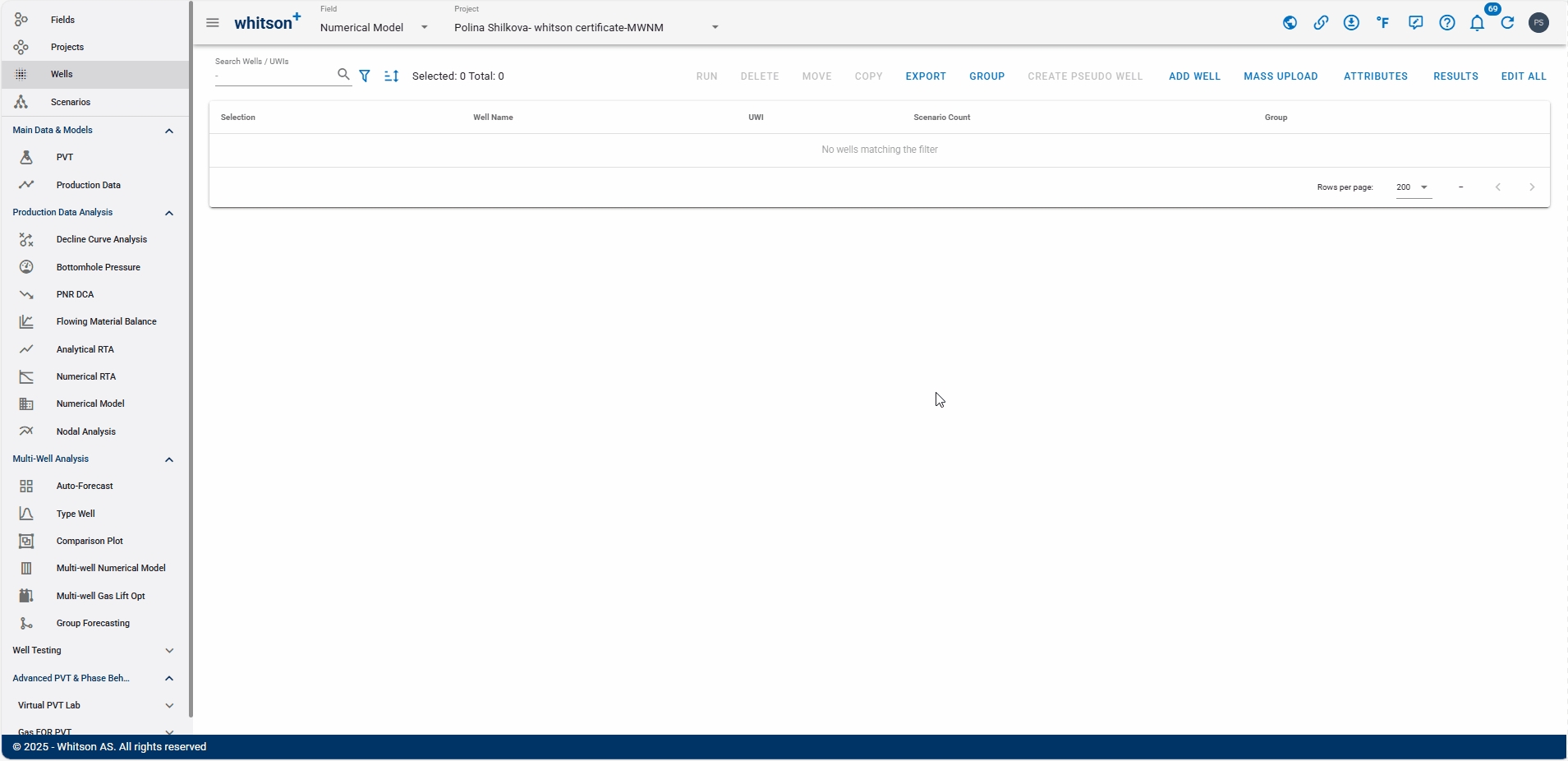Open the feedback chat icon

click(1415, 23)
